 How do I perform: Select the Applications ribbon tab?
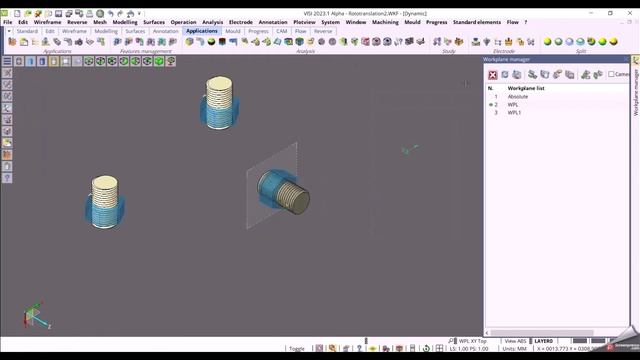tap(202, 31)
